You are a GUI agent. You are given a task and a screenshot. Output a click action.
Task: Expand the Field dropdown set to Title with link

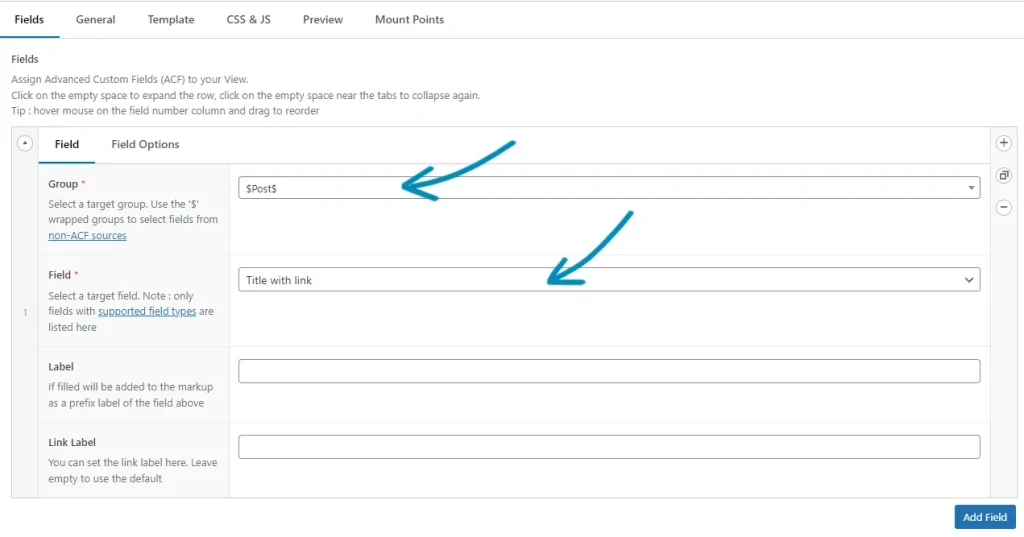click(x=608, y=280)
